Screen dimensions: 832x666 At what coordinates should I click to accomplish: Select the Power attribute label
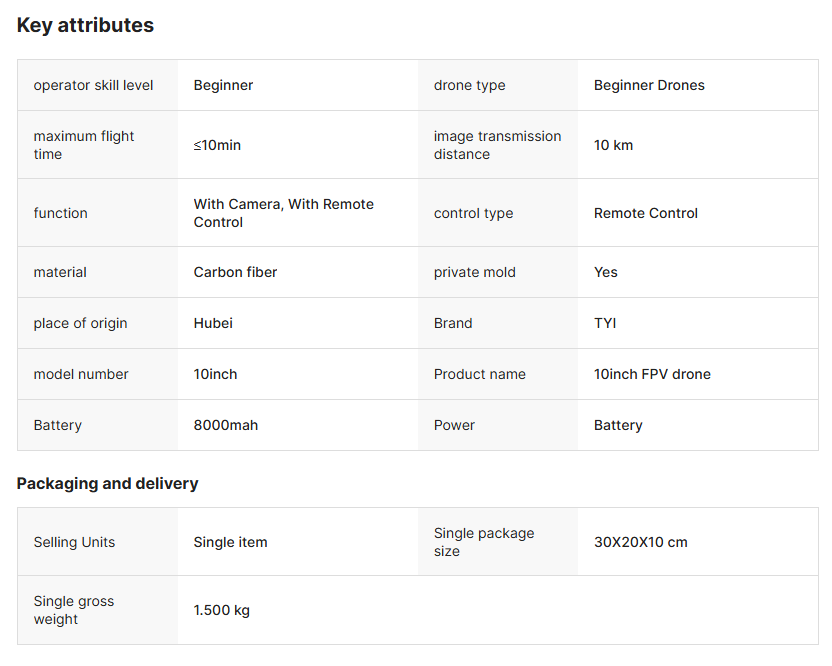454,425
